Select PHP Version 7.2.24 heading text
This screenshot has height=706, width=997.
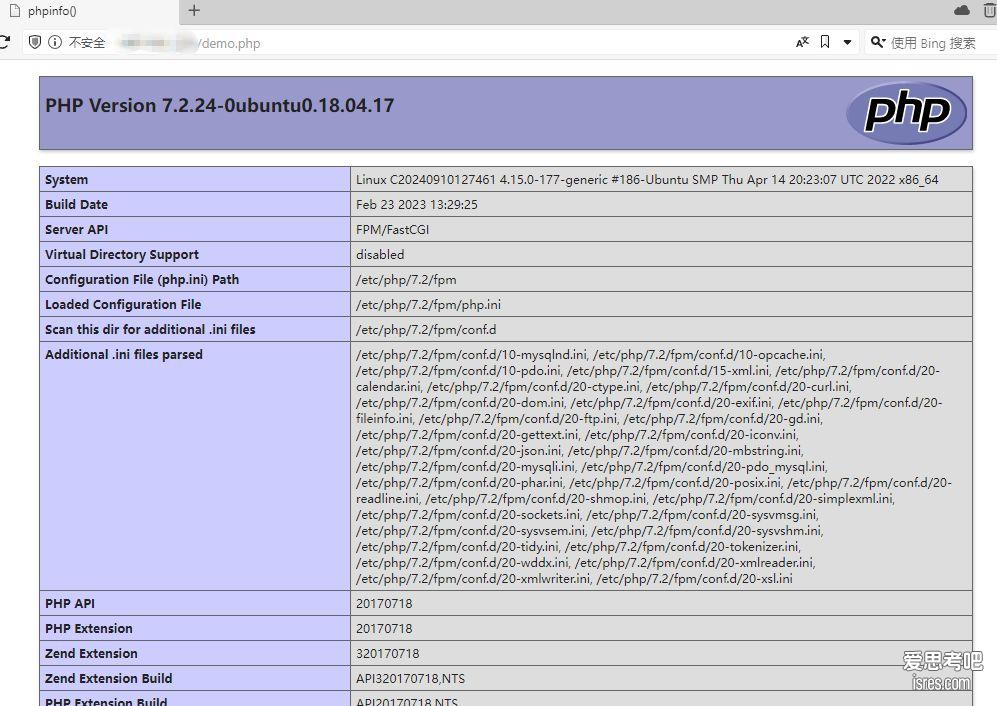coord(219,106)
